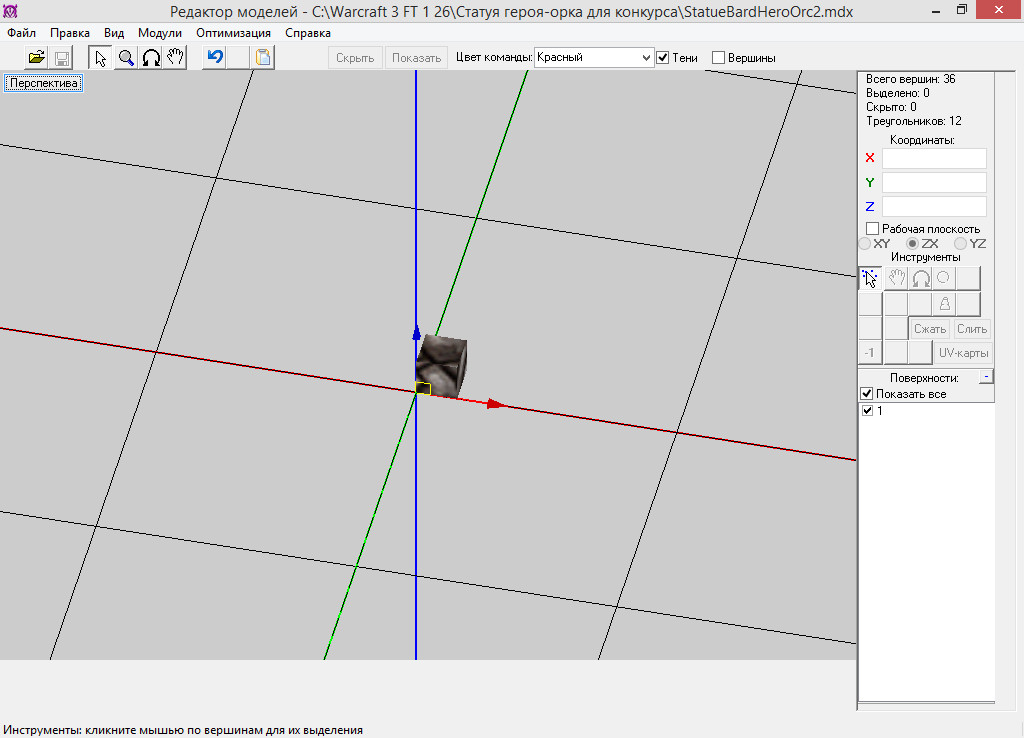1024x738 pixels.
Task: Activate the magnifier zoom tool
Action: pos(125,57)
